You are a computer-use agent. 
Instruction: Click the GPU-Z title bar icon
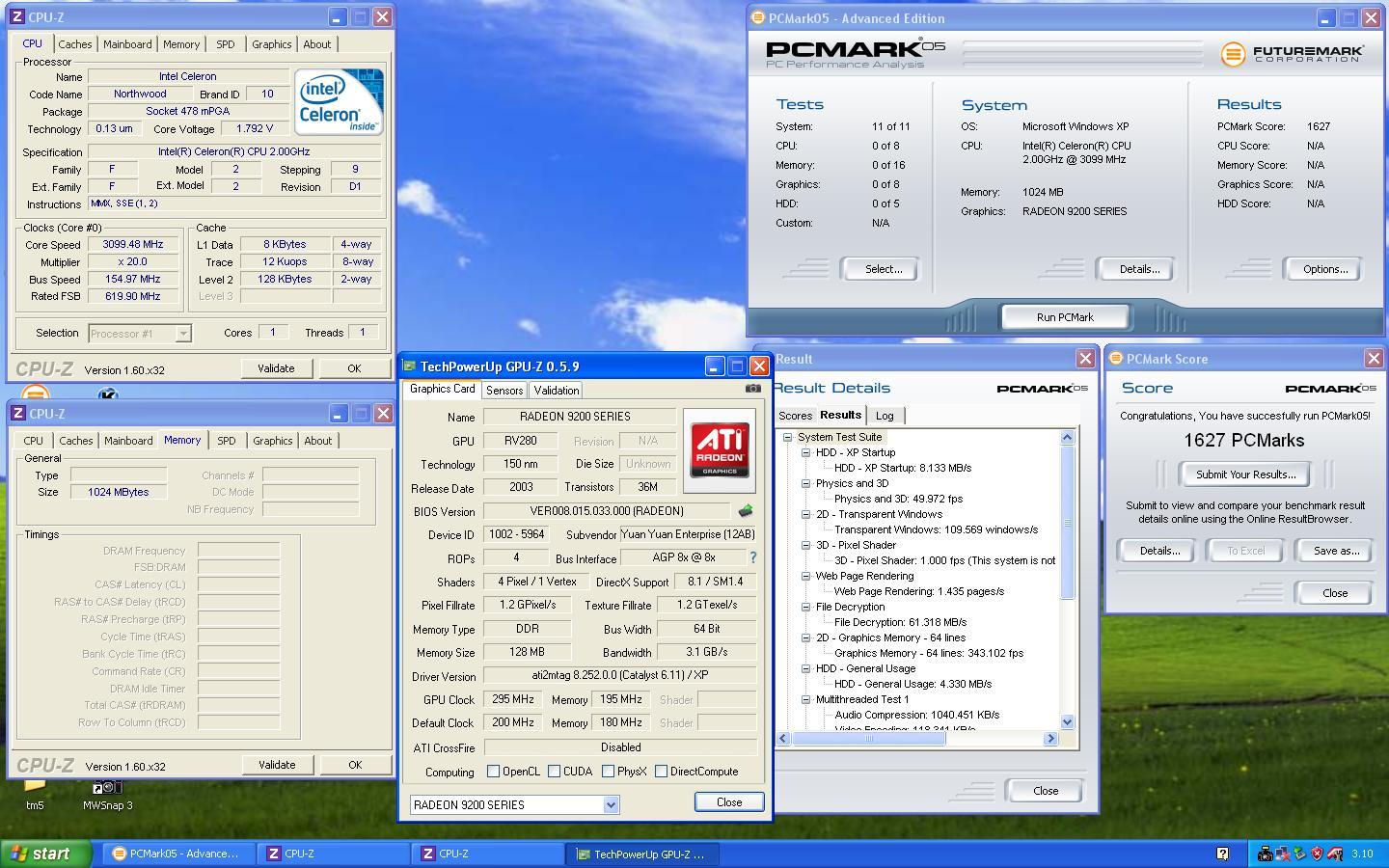pos(409,366)
